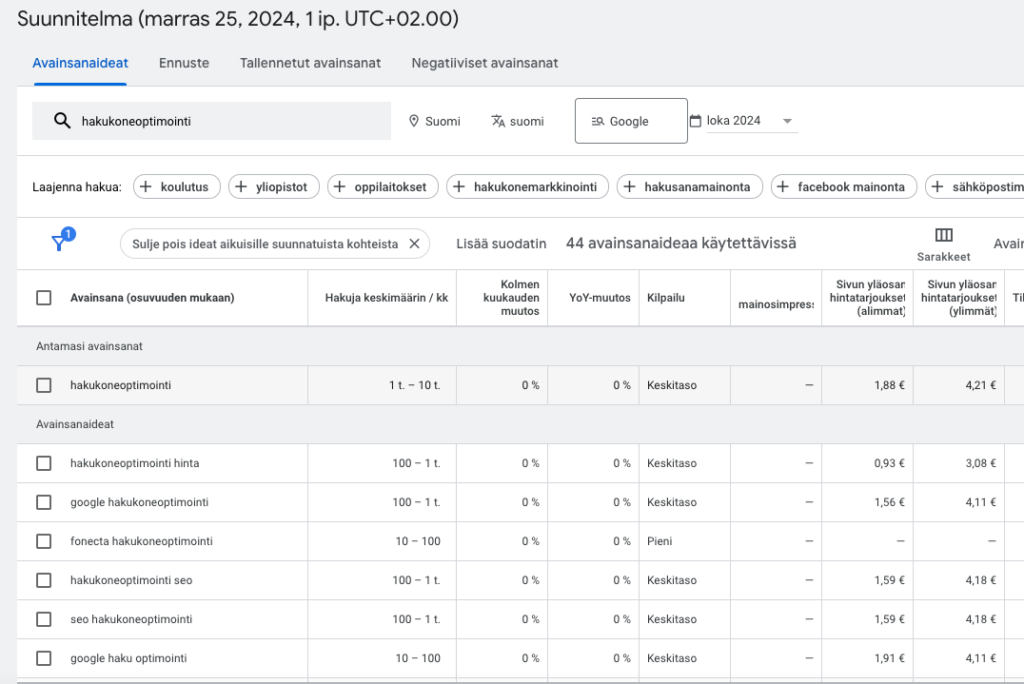
Task: Open the Sarakkeet columns icon
Action: pyautogui.click(x=943, y=235)
